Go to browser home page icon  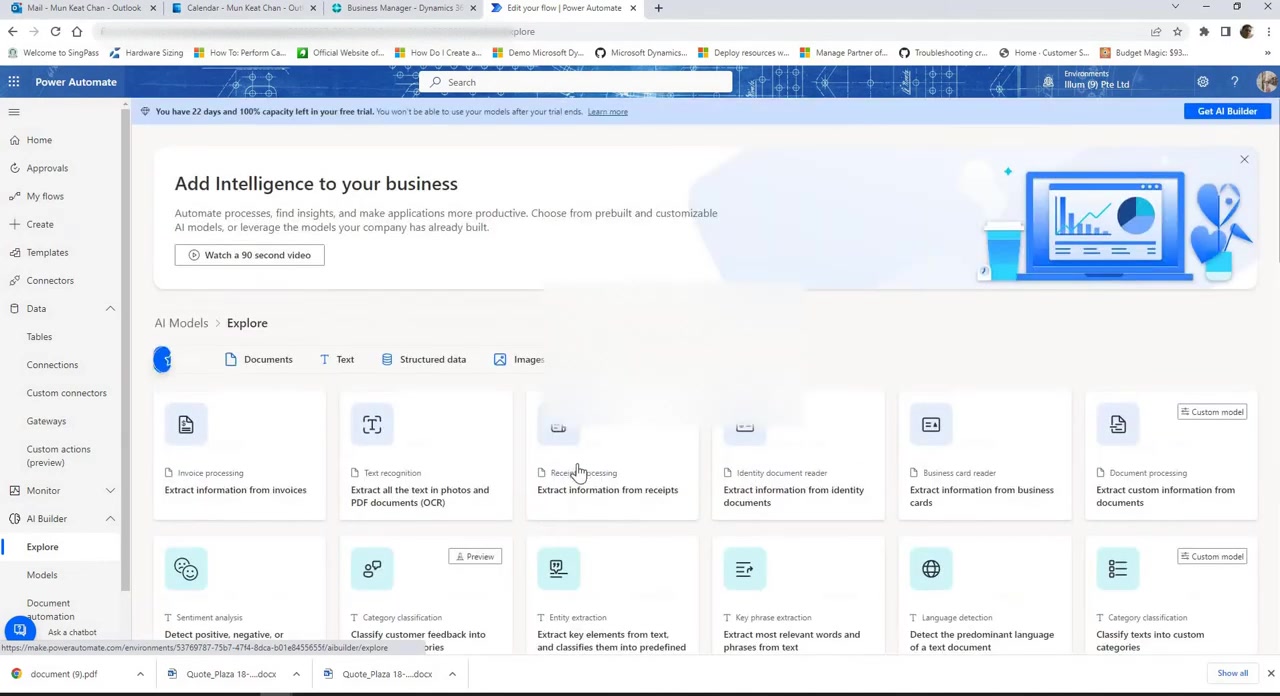coord(77,32)
